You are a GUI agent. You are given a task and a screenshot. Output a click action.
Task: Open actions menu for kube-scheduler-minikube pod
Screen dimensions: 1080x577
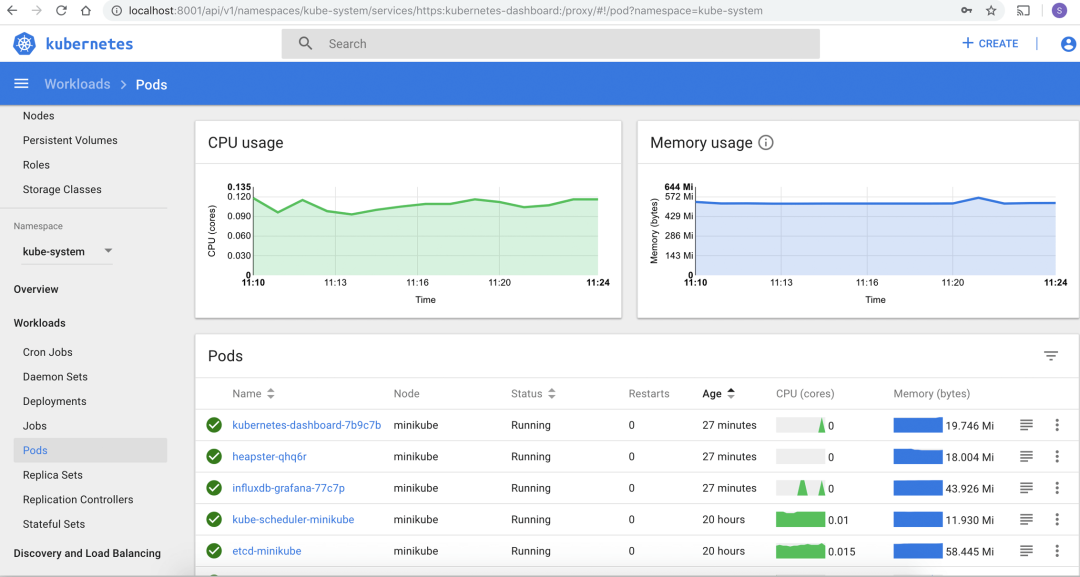tap(1057, 519)
